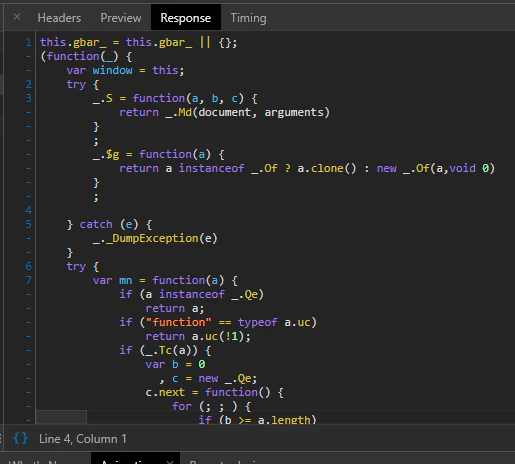Click 'if ("function" == typeof a.uc)' line

coord(218,322)
